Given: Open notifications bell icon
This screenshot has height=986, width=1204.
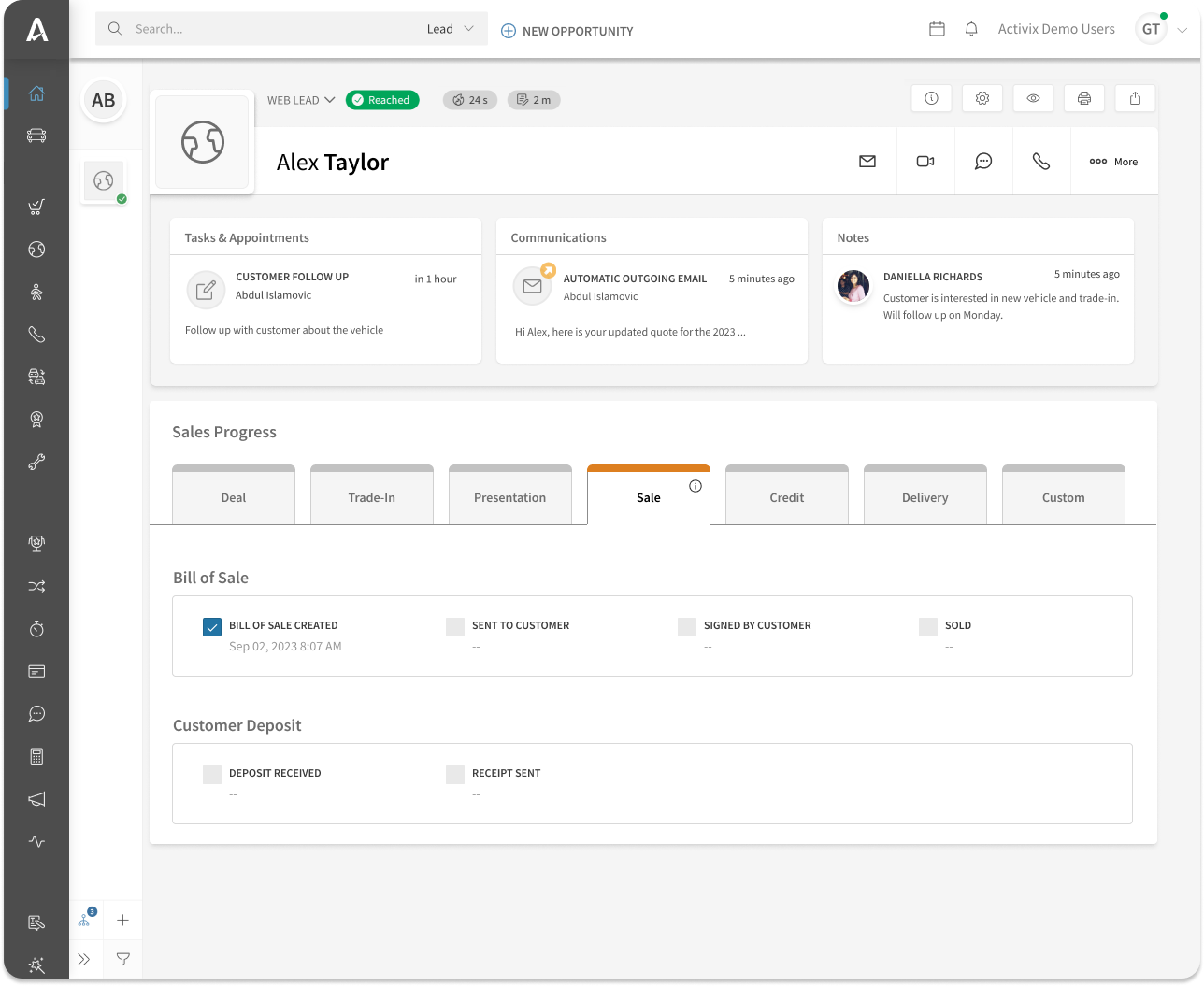Looking at the screenshot, I should 971,29.
